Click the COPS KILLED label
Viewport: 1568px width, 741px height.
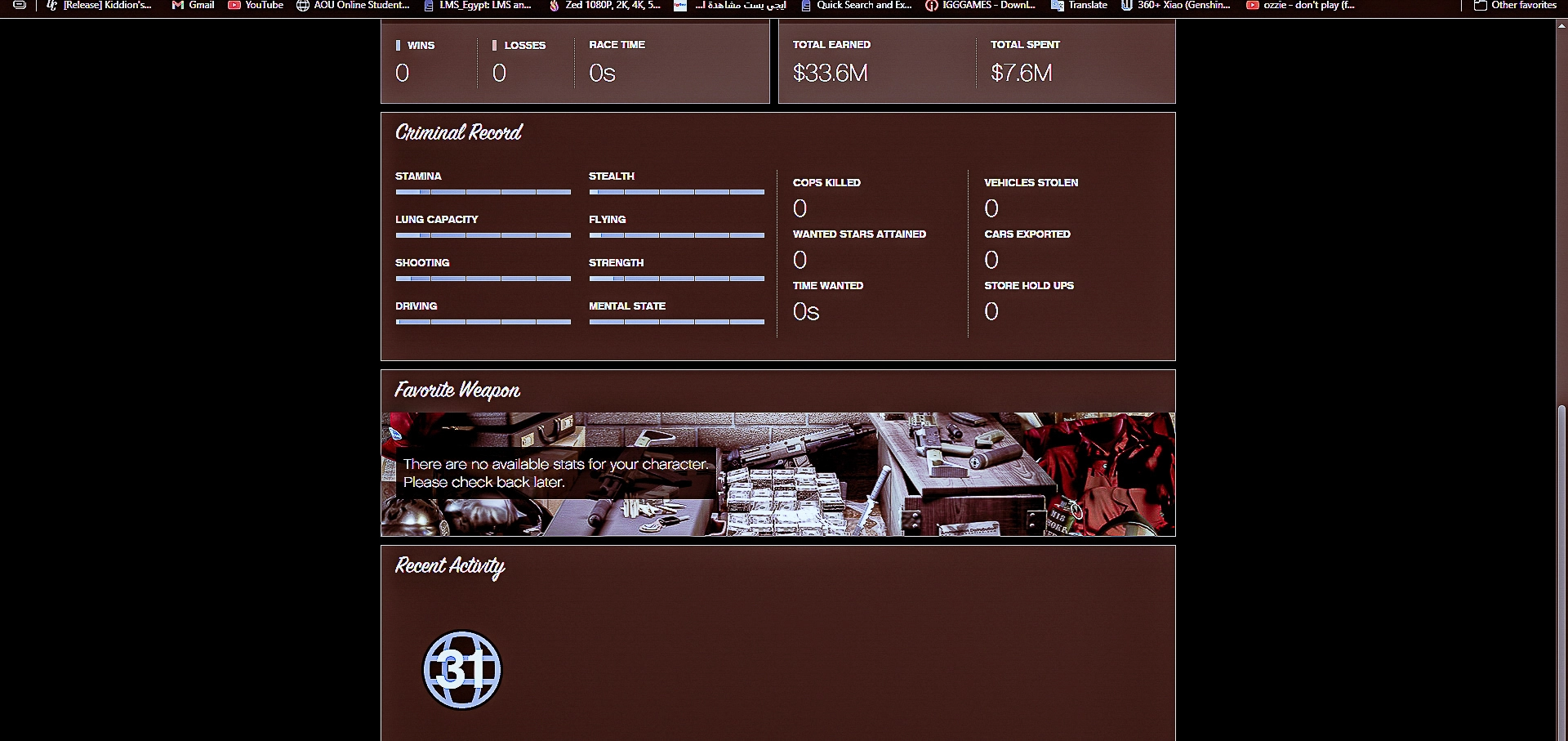coord(826,183)
